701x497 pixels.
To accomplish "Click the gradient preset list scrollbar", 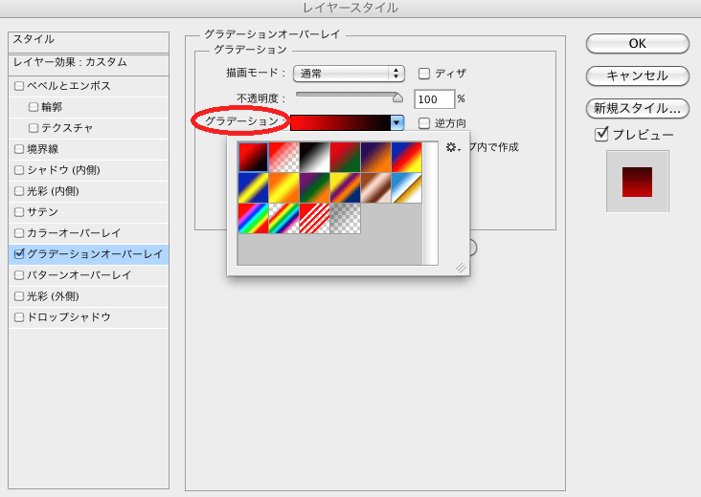I will click(430, 203).
